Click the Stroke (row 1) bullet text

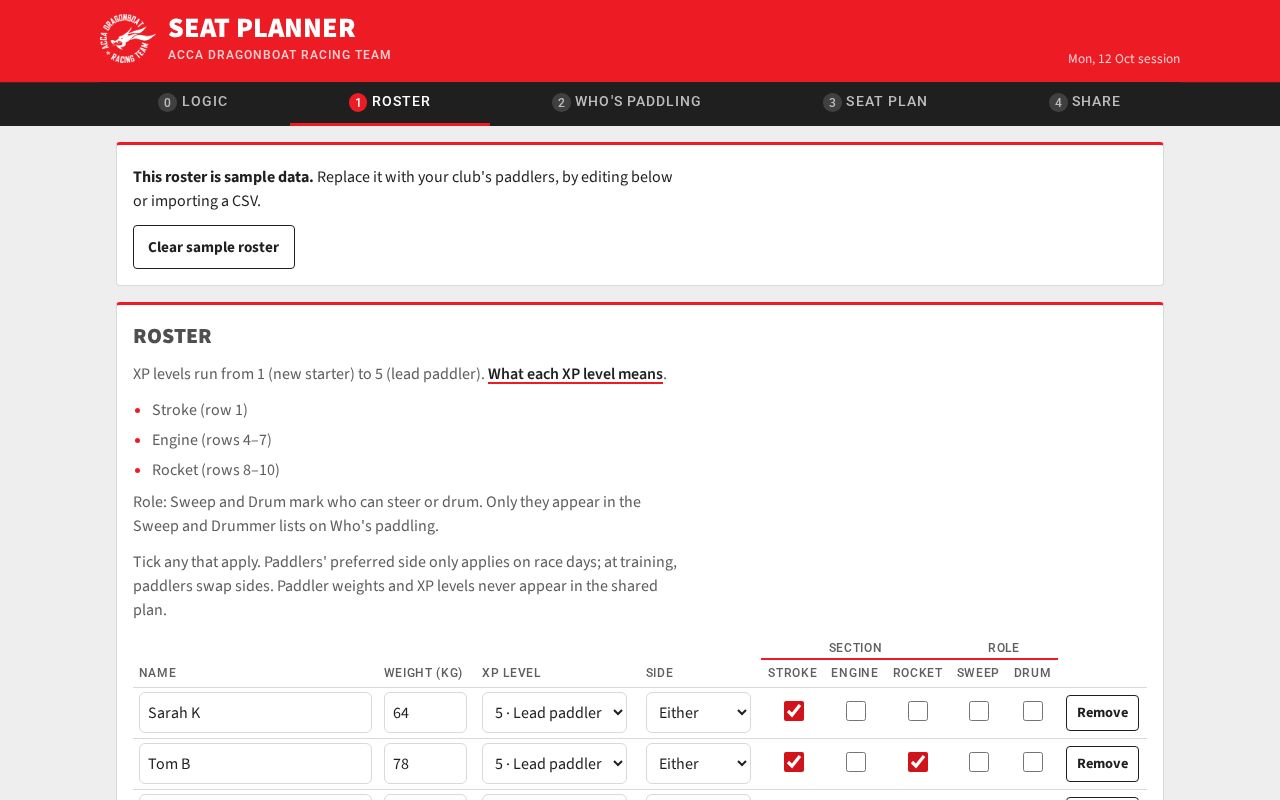[200, 410]
